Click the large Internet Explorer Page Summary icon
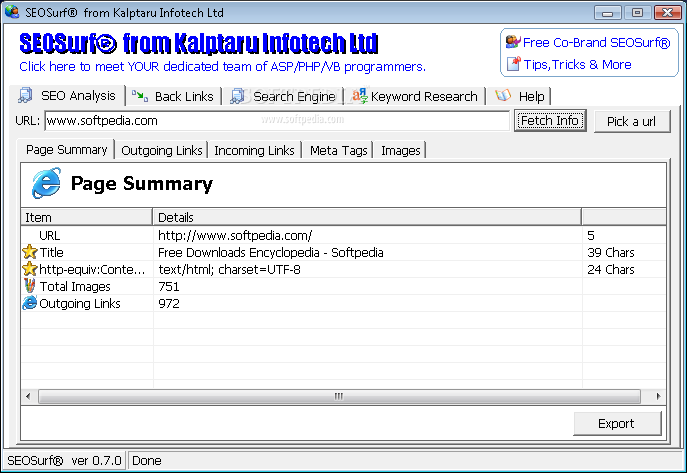This screenshot has height=473, width=687. click(x=46, y=183)
